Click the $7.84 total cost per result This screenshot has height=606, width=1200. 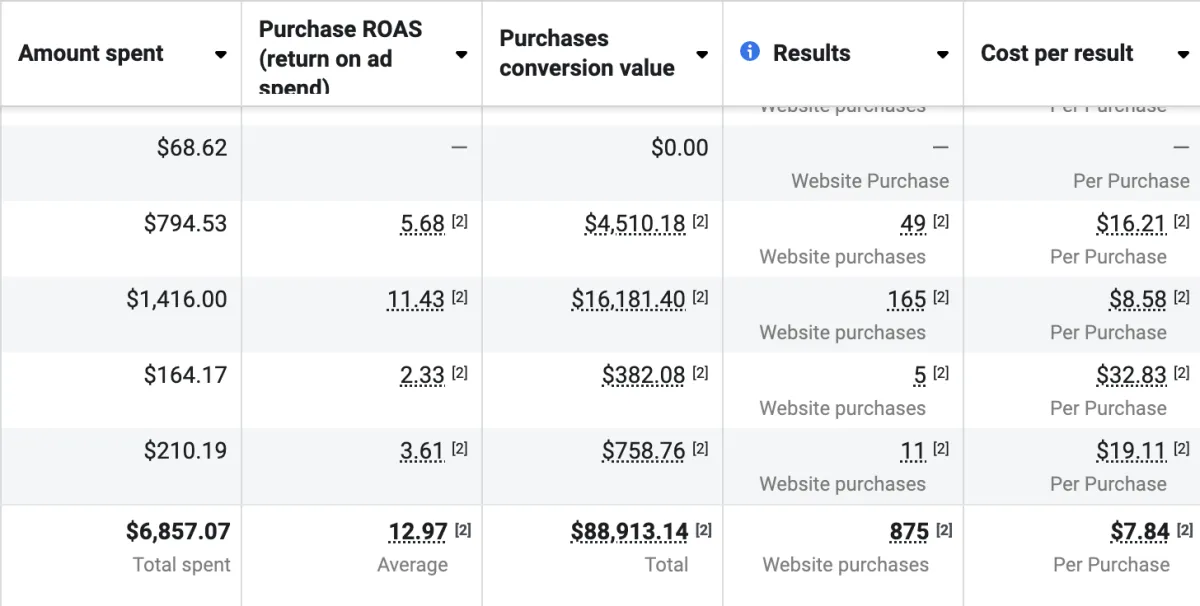coord(1140,532)
